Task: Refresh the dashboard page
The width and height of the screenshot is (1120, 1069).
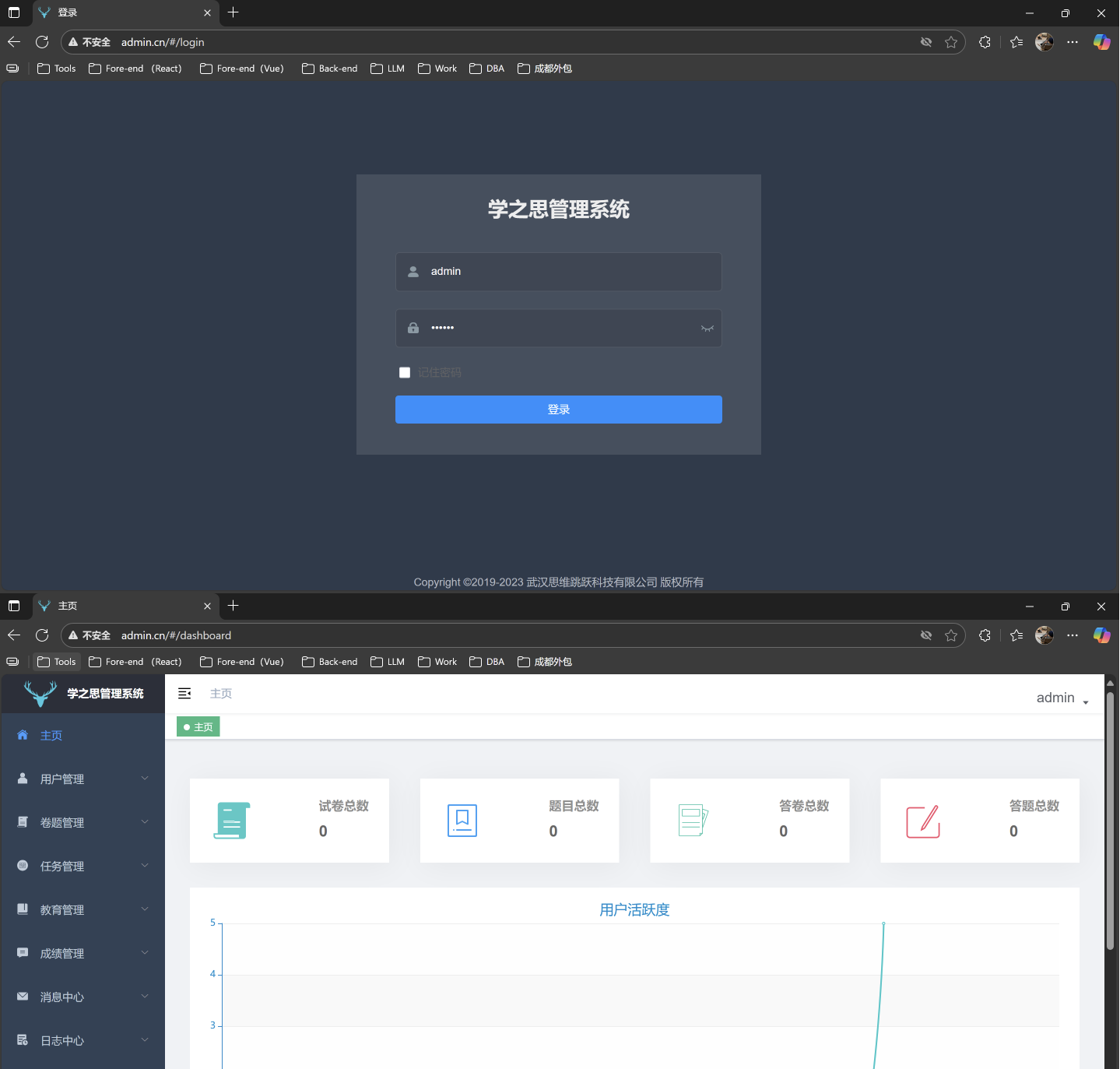Action: coord(42,635)
